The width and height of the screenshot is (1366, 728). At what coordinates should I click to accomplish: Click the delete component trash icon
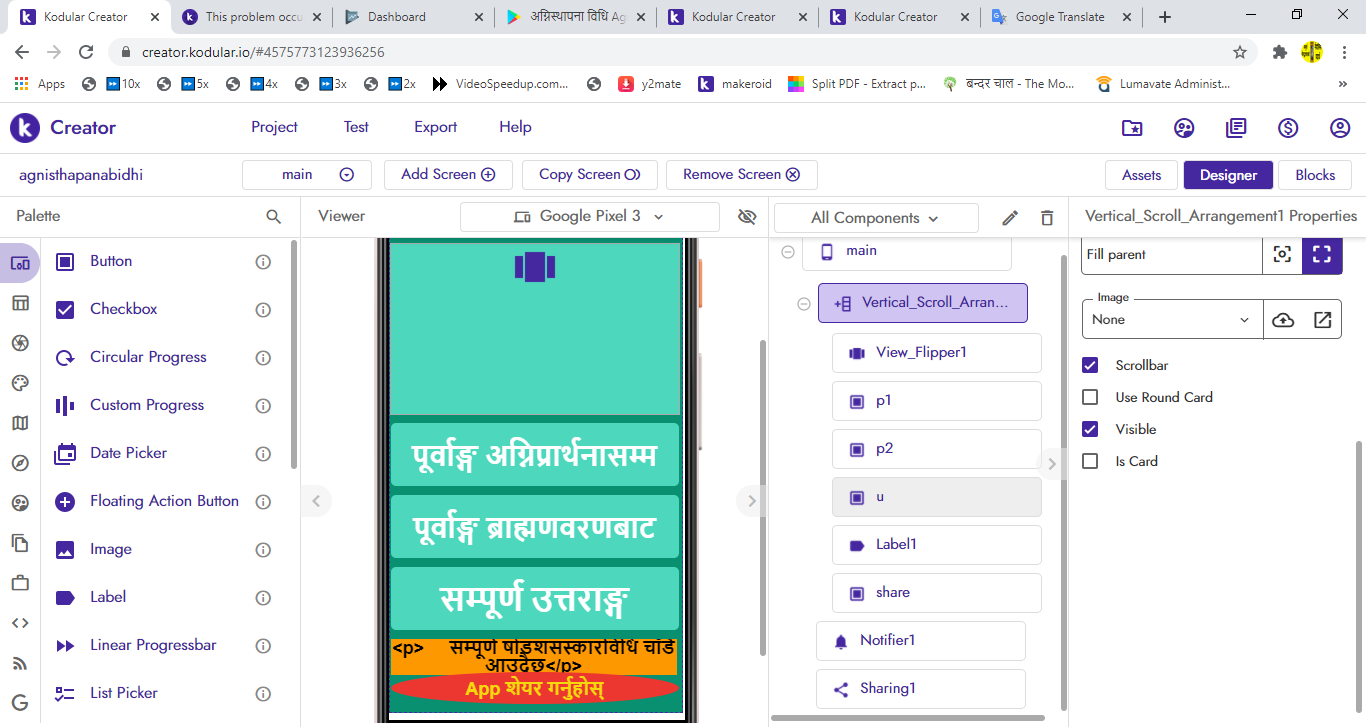1047,218
